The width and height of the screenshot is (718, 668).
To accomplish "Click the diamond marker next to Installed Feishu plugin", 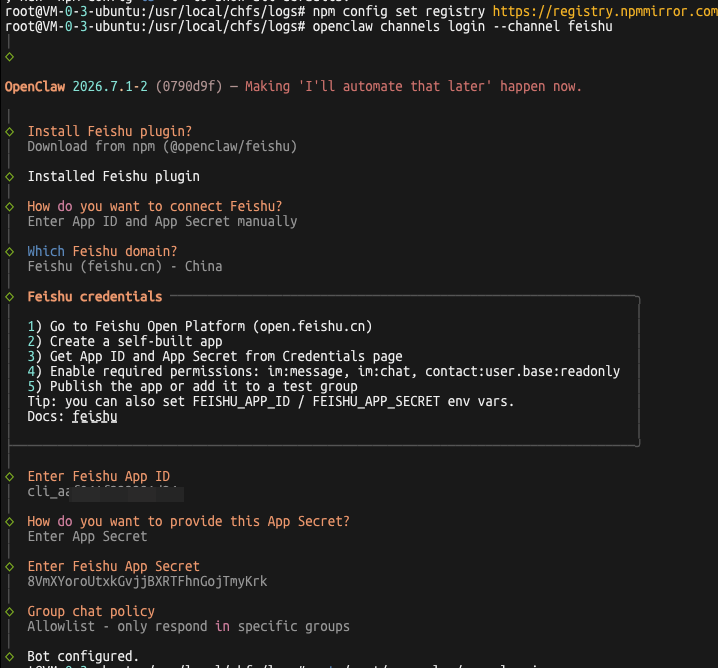I will click(10, 177).
